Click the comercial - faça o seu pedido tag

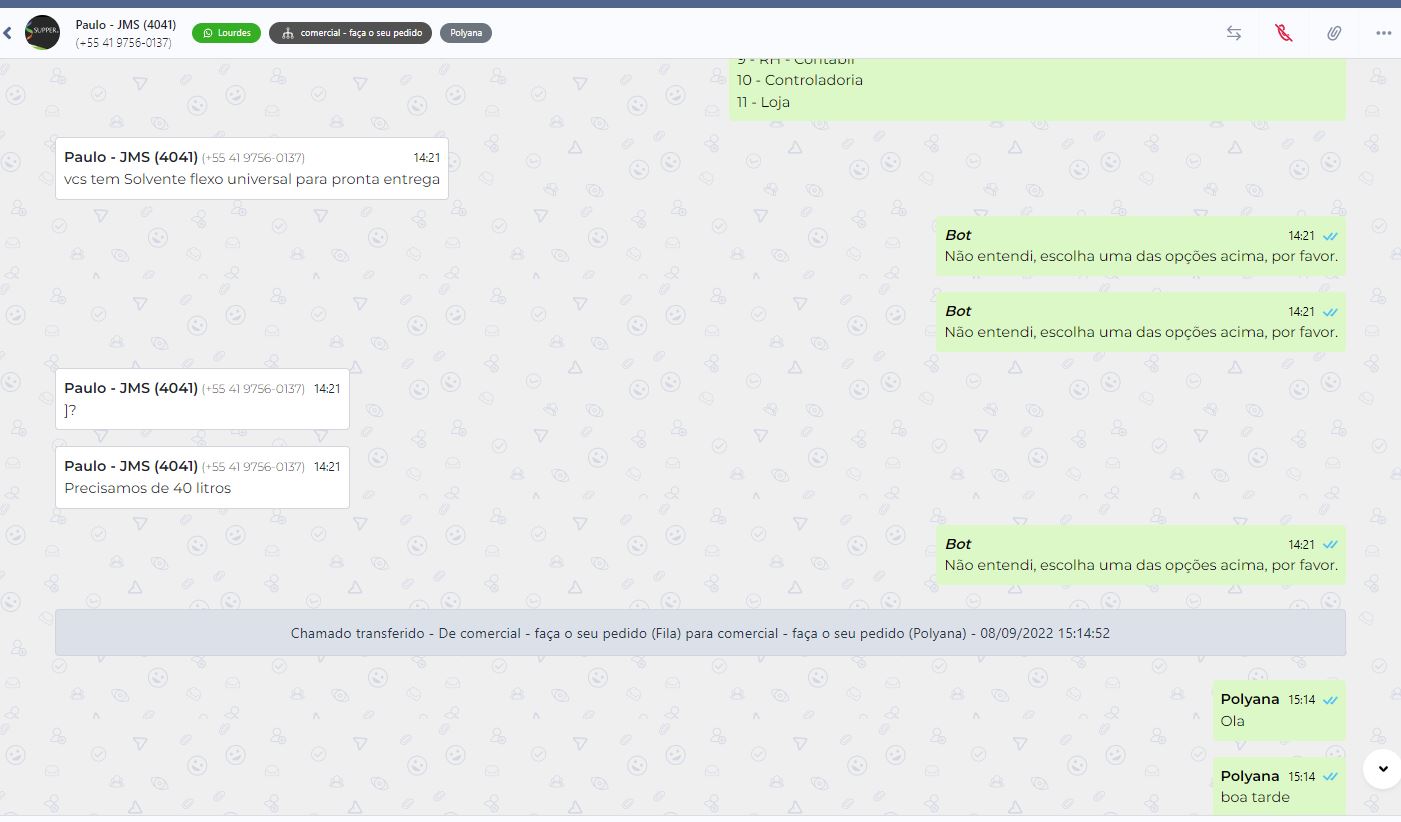click(x=350, y=33)
